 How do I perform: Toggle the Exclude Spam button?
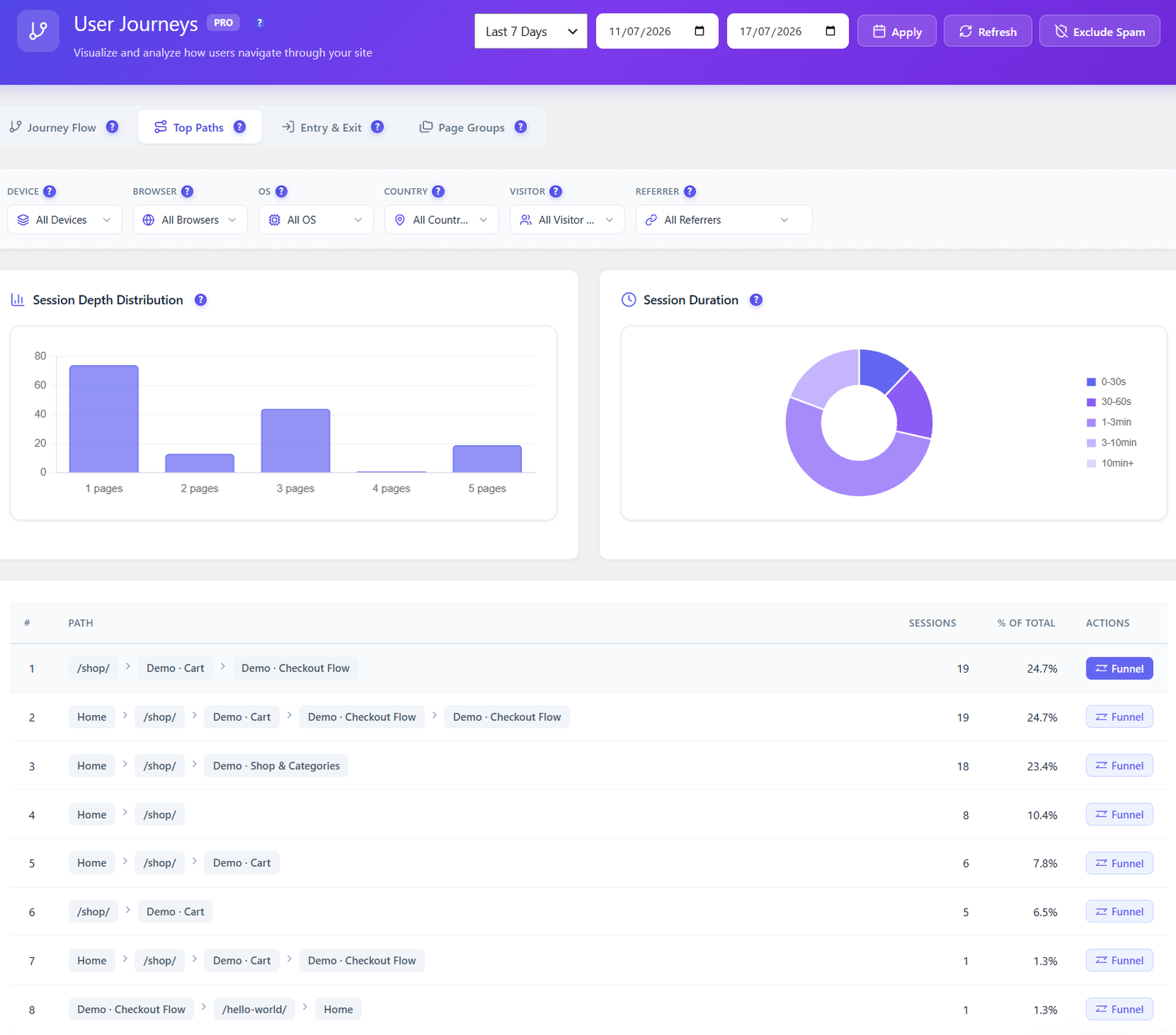tap(1100, 31)
